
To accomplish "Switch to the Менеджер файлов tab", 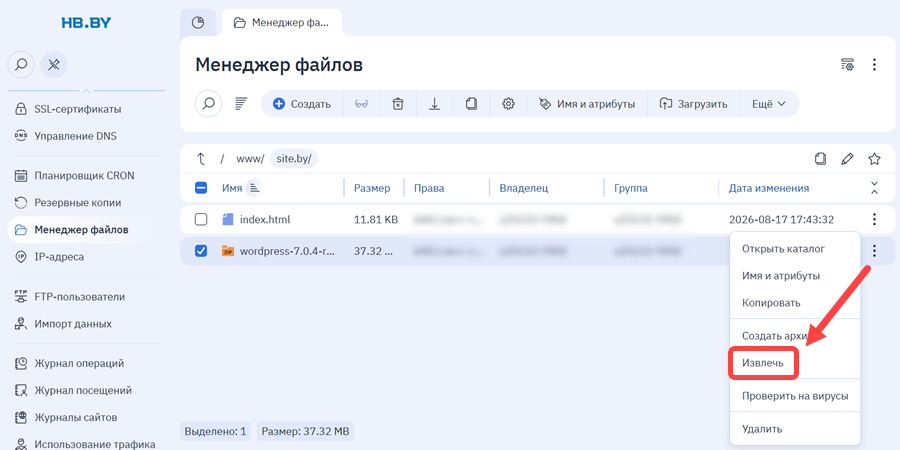I will pos(282,23).
